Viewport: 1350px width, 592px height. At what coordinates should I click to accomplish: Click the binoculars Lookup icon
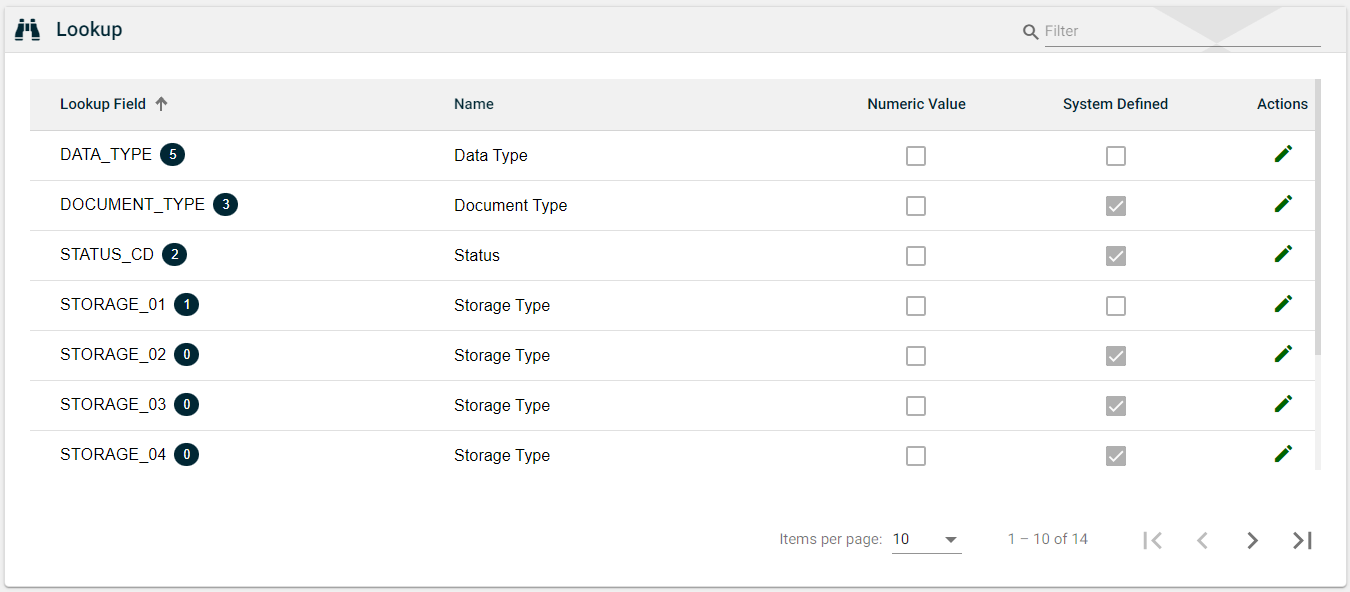tap(28, 30)
